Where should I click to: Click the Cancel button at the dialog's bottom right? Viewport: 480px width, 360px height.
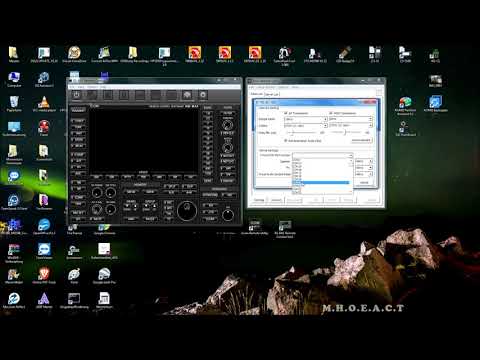coord(364,183)
